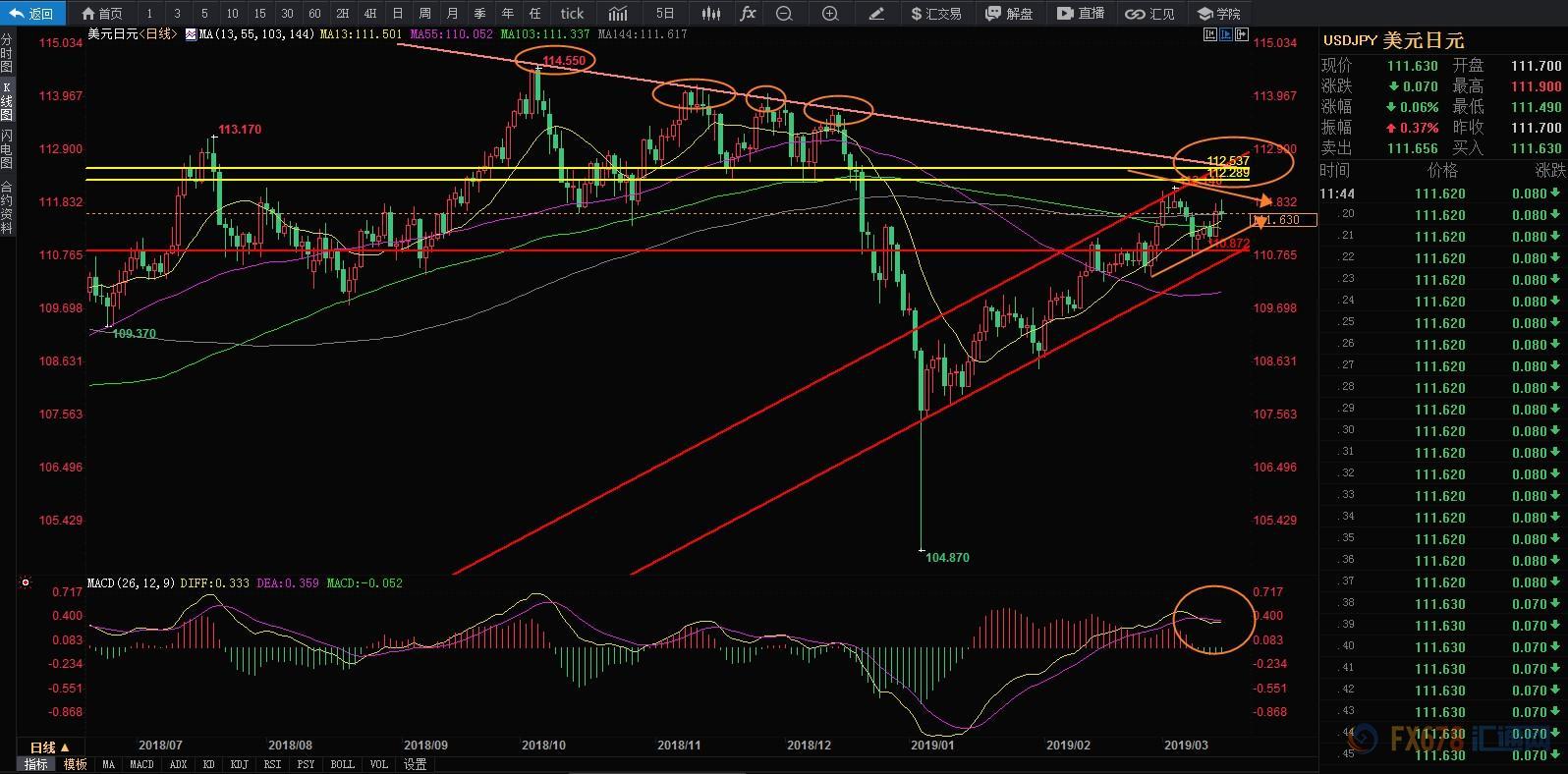The width and height of the screenshot is (1568, 774).
Task: Apply the RSI indicator
Action: tap(272, 764)
